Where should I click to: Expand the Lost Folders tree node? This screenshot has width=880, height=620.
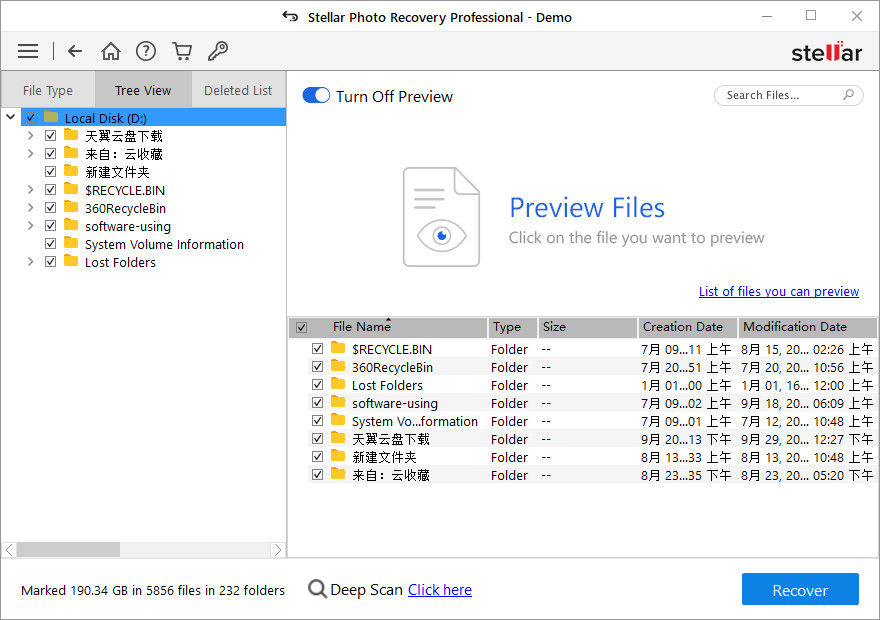click(30, 261)
